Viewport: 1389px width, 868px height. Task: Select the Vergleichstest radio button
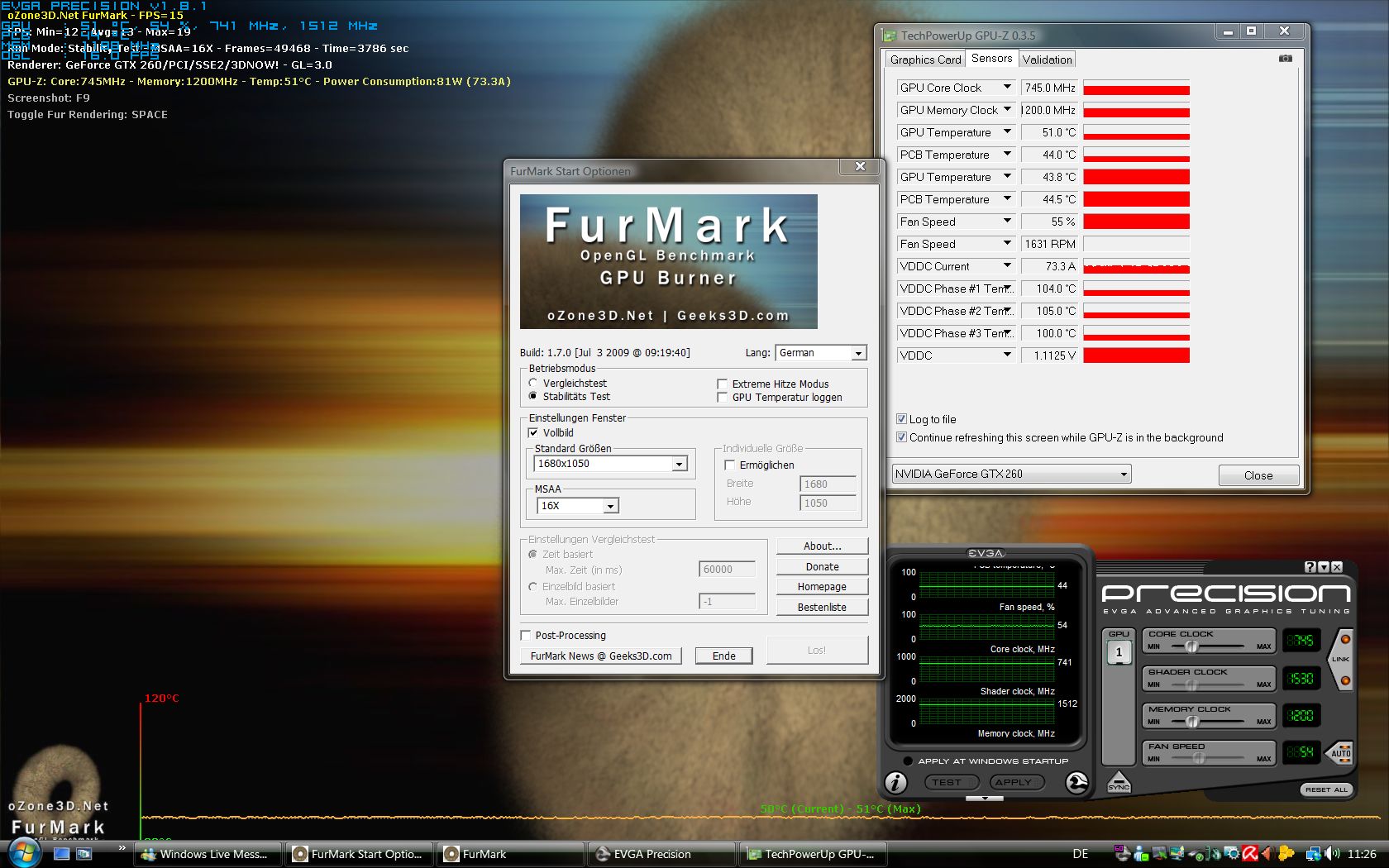(x=533, y=383)
